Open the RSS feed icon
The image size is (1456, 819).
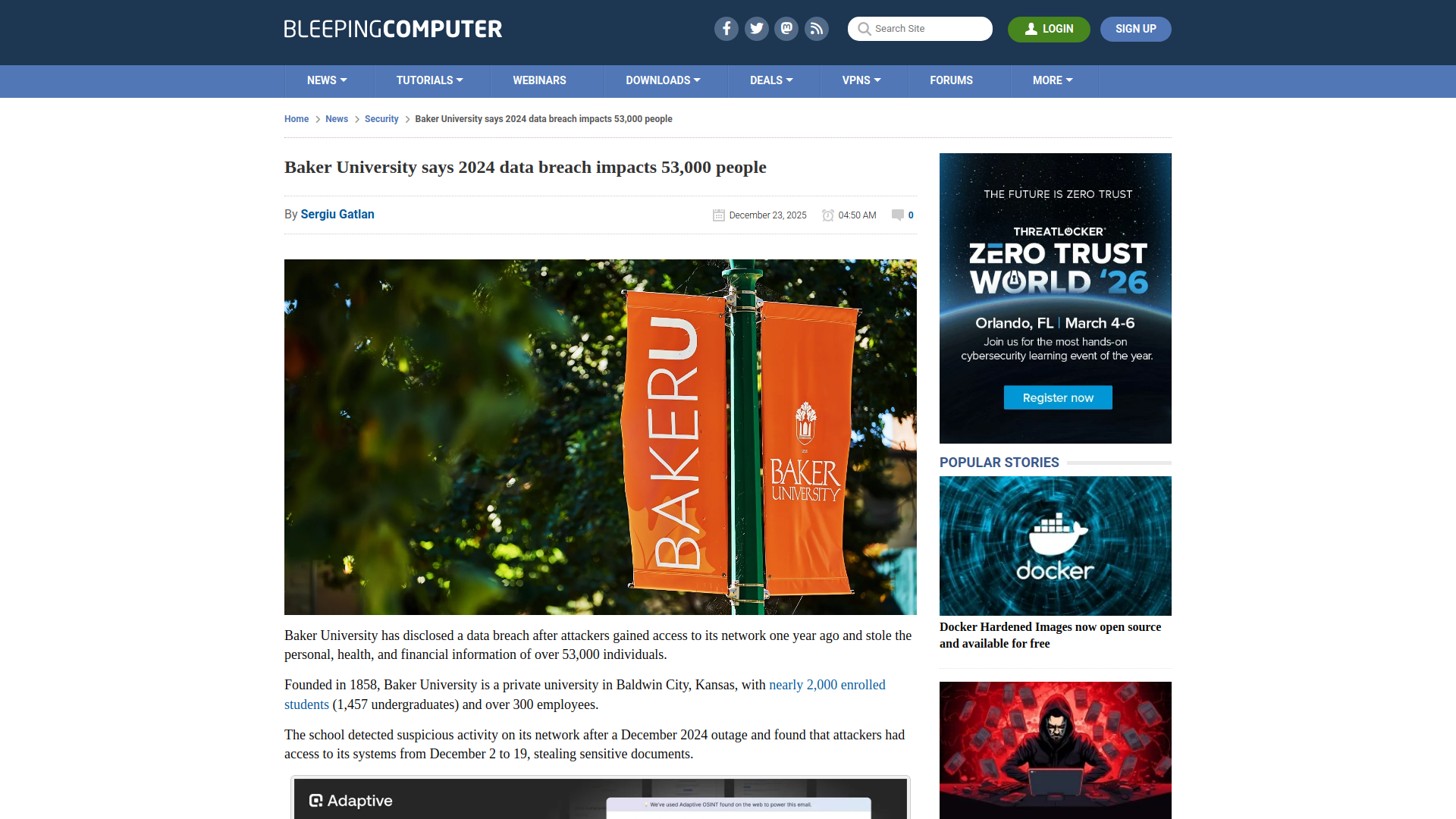point(817,28)
